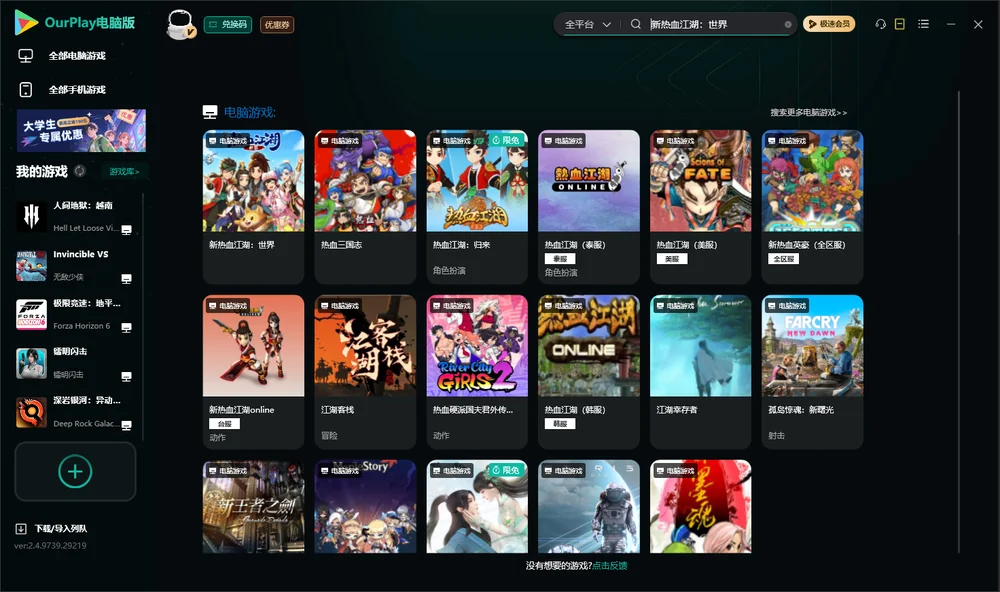Click the 下载/导入列队 text

tap(61, 528)
